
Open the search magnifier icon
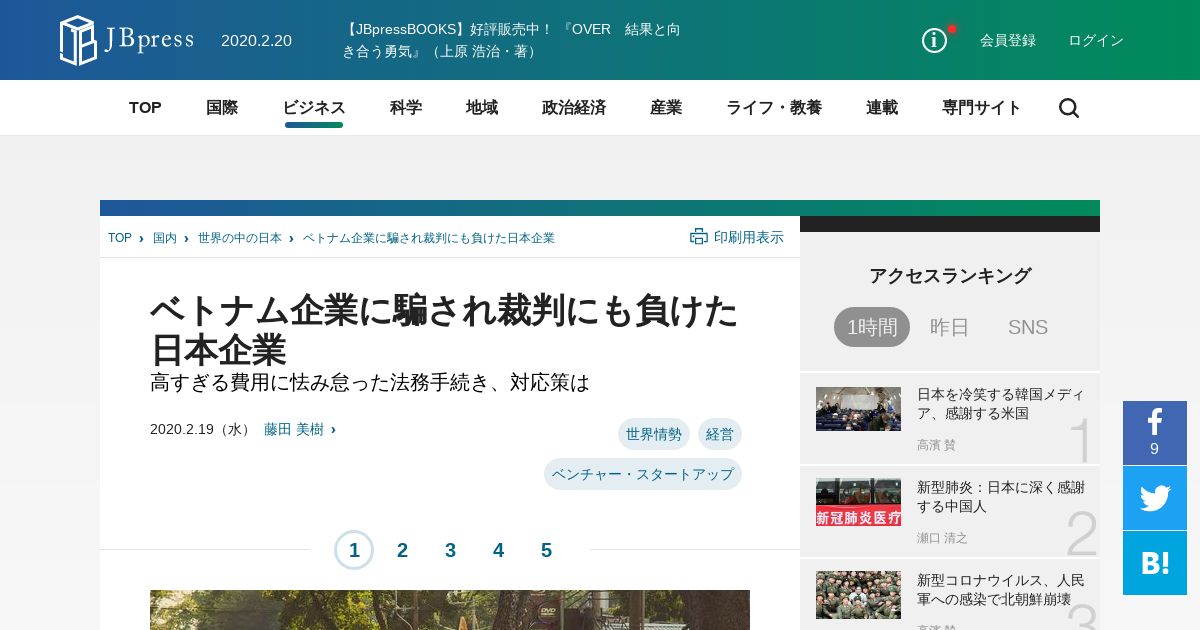coord(1069,108)
